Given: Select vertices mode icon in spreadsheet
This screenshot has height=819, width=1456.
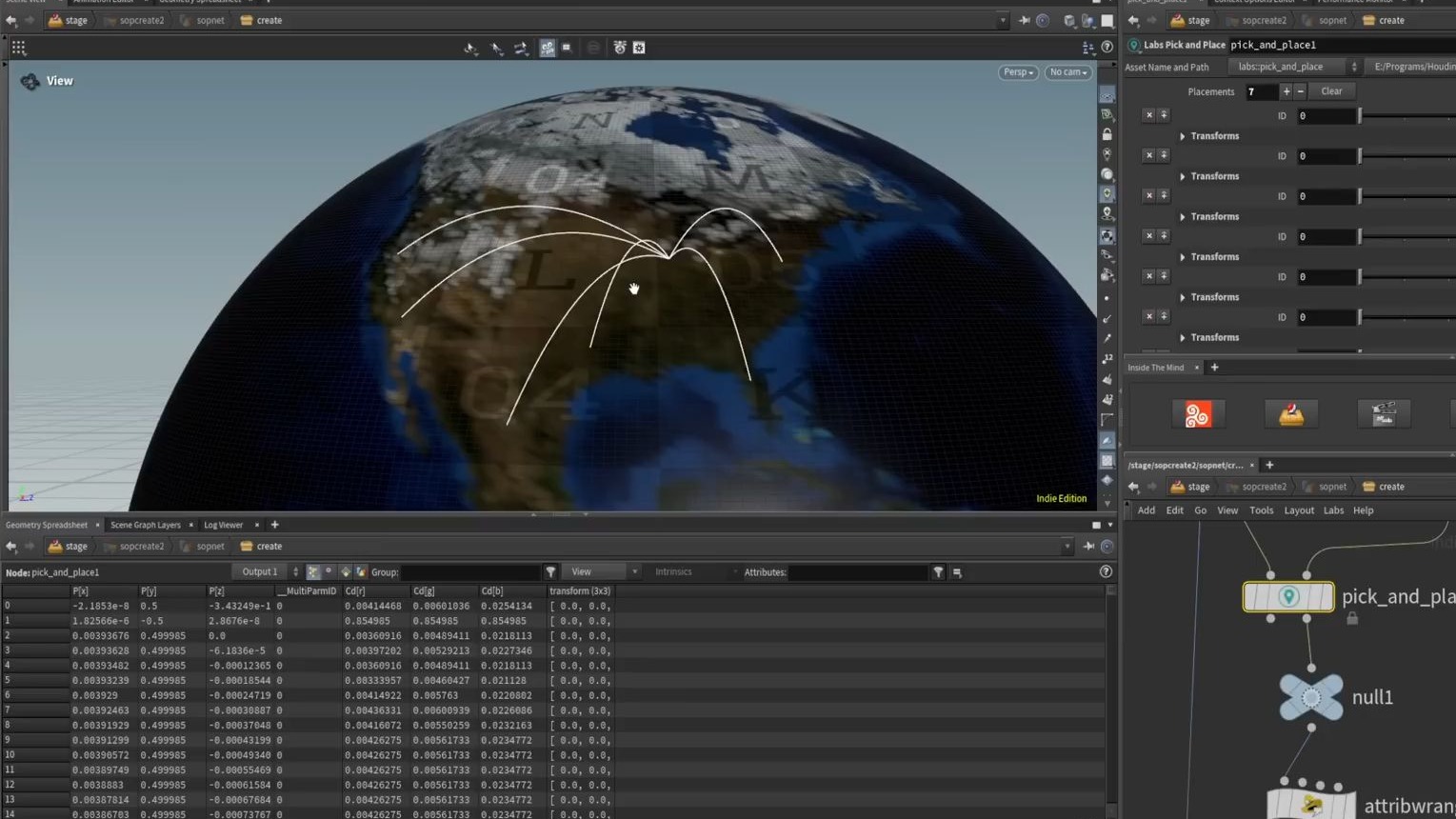Looking at the screenshot, I should pos(329,572).
